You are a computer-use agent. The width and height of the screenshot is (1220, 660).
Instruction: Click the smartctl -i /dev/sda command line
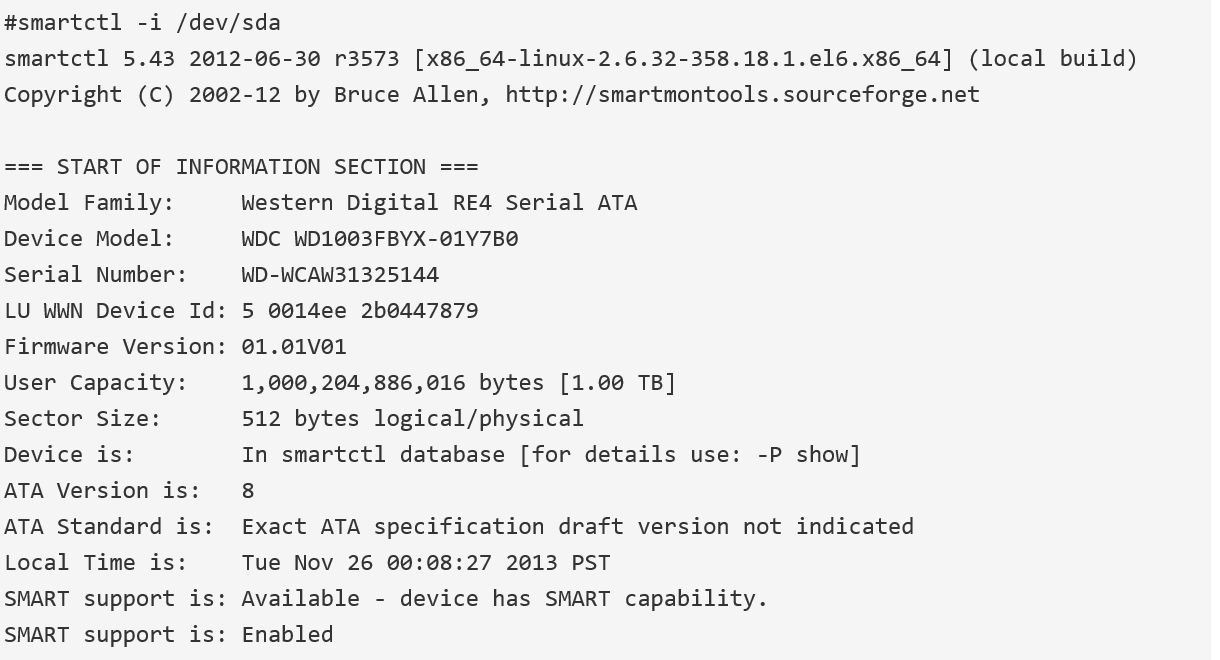pyautogui.click(x=149, y=22)
